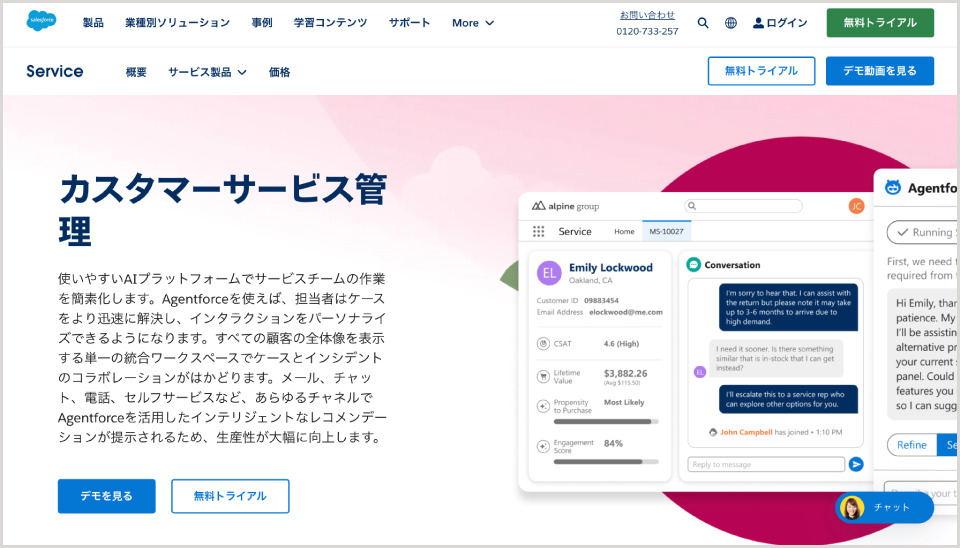Viewport: 960px width, 548px height.
Task: Open the 業種別ソリューション menu
Action: (x=178, y=23)
